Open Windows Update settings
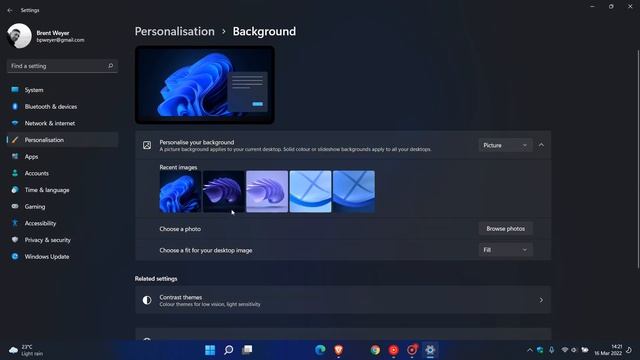Image resolution: width=640 pixels, height=360 pixels. (62, 257)
